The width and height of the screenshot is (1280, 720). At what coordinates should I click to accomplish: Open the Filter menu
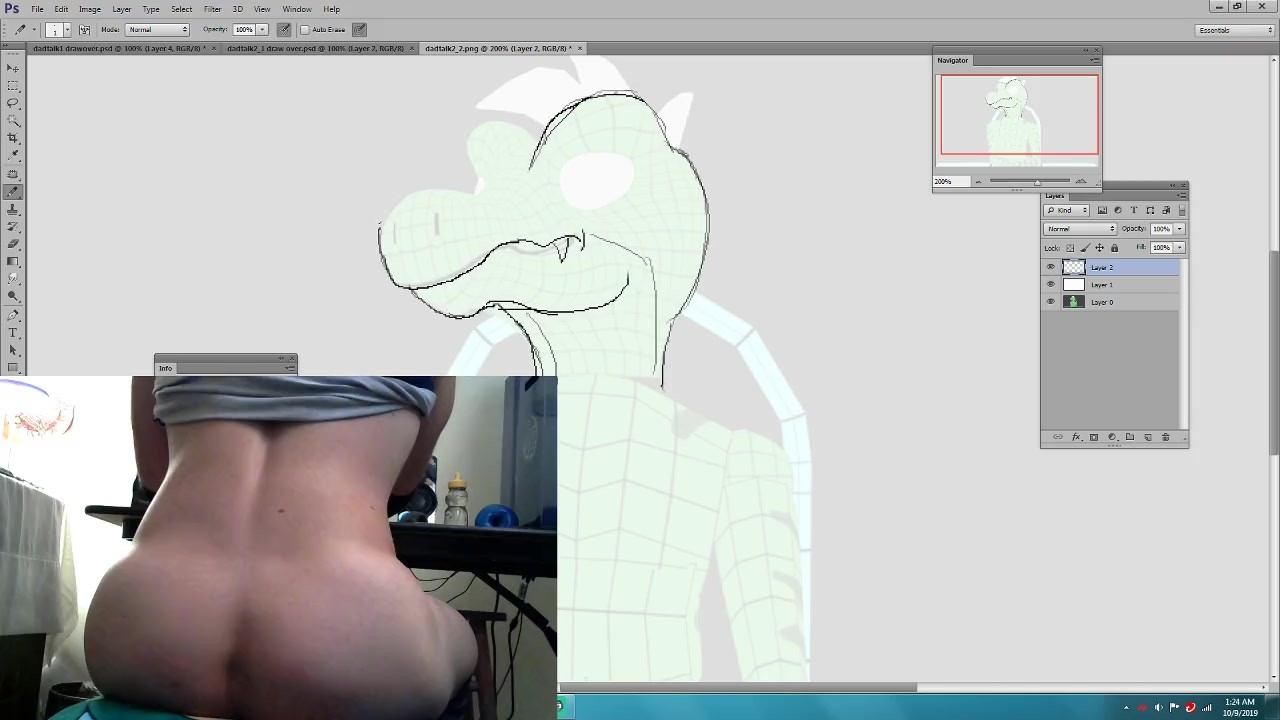pos(213,9)
